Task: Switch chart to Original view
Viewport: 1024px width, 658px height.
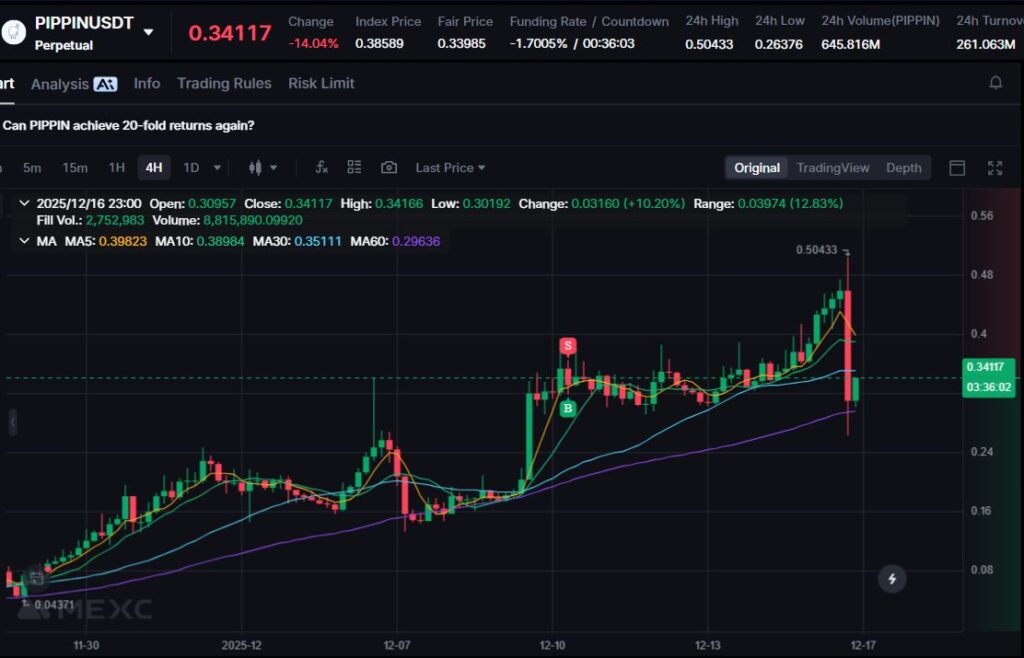Action: point(756,168)
